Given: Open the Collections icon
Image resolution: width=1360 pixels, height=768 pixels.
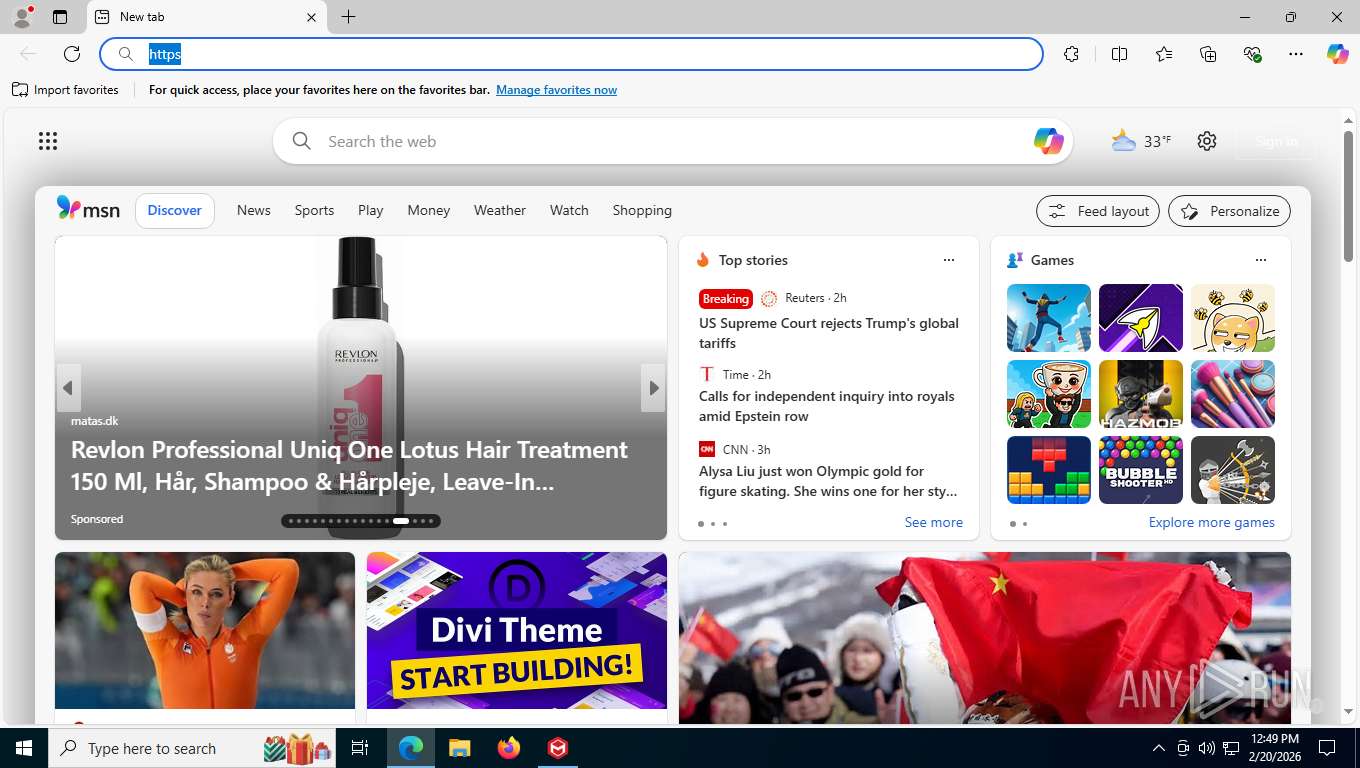Looking at the screenshot, I should click(1208, 54).
